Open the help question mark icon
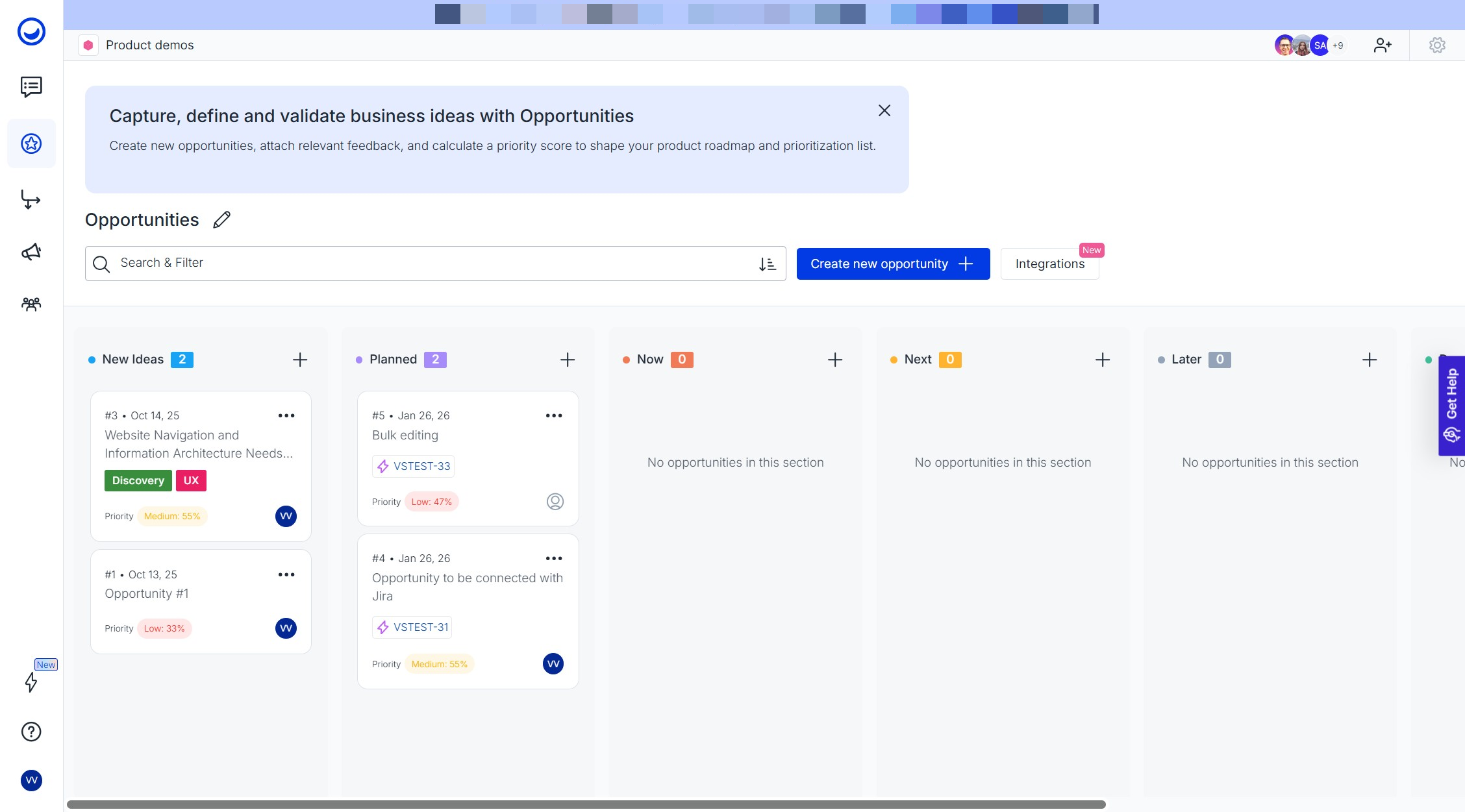Image resolution: width=1465 pixels, height=812 pixels. click(31, 732)
